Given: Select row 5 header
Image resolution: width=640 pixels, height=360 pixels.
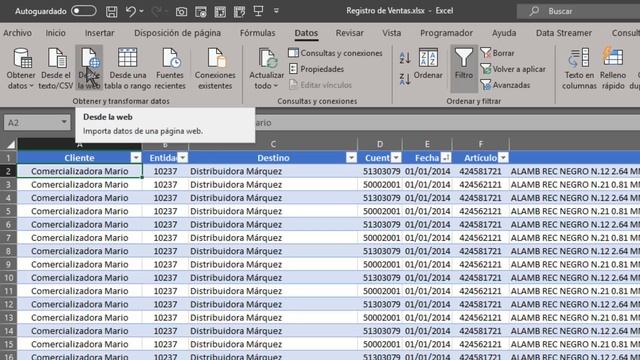Looking at the screenshot, I should tap(8, 211).
